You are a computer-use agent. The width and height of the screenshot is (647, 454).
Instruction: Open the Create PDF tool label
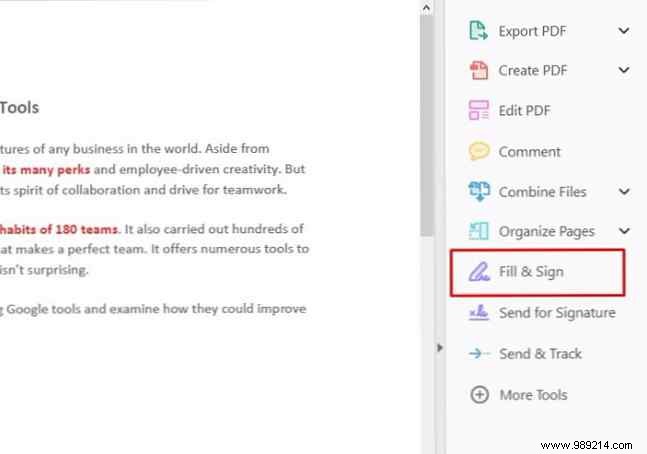[533, 71]
